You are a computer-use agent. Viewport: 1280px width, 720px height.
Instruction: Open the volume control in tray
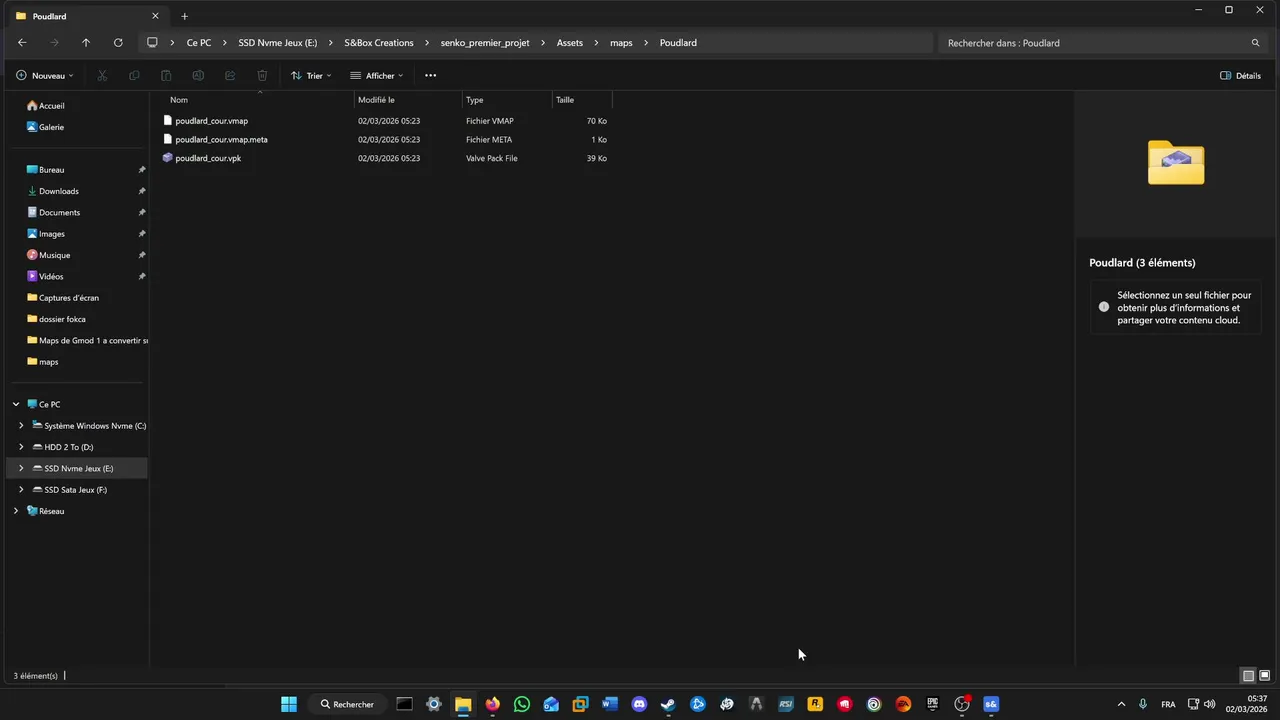pos(1210,704)
